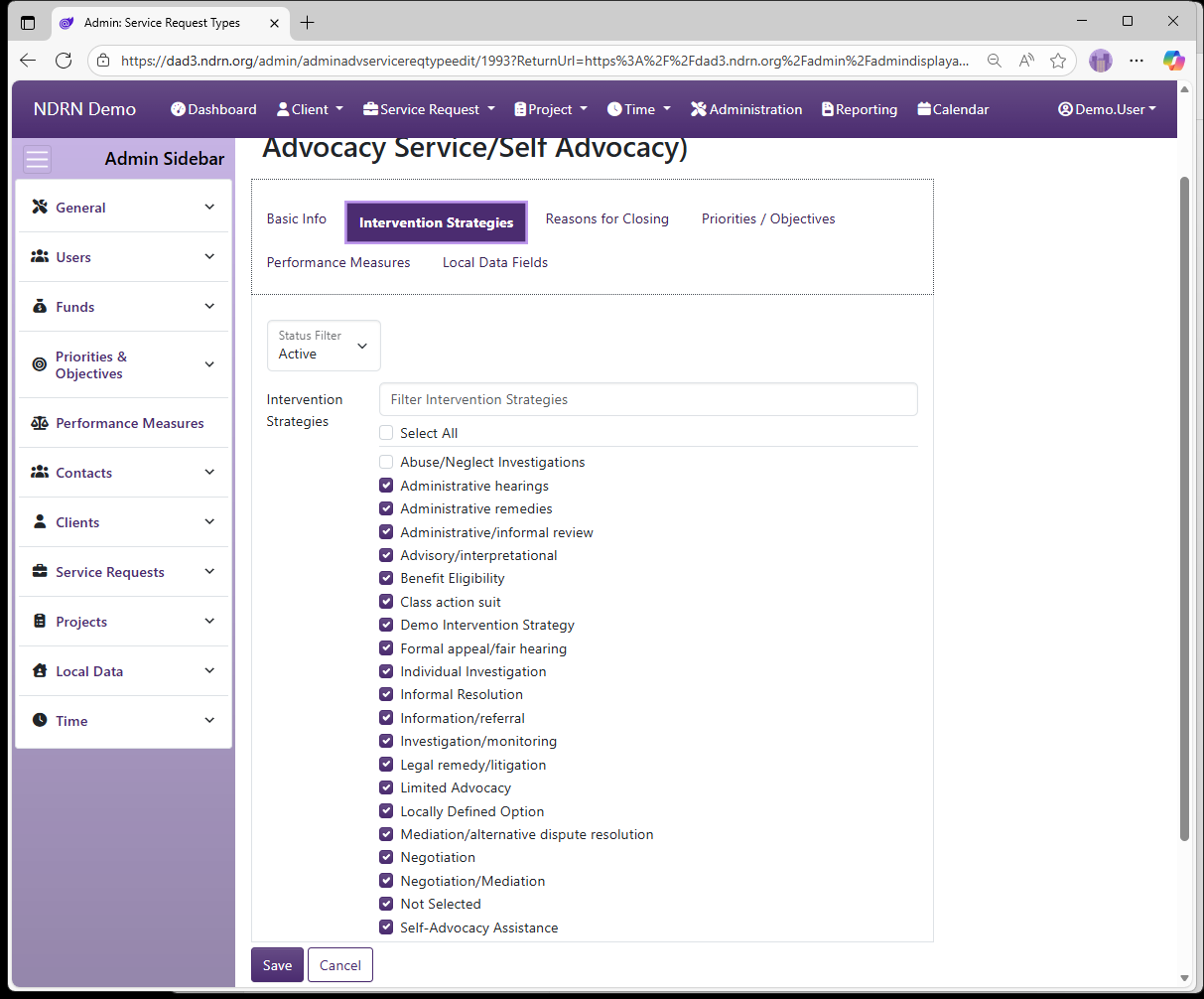Check the Abuse/Neglect Investigations checkbox
The width and height of the screenshot is (1204, 999).
(x=386, y=462)
